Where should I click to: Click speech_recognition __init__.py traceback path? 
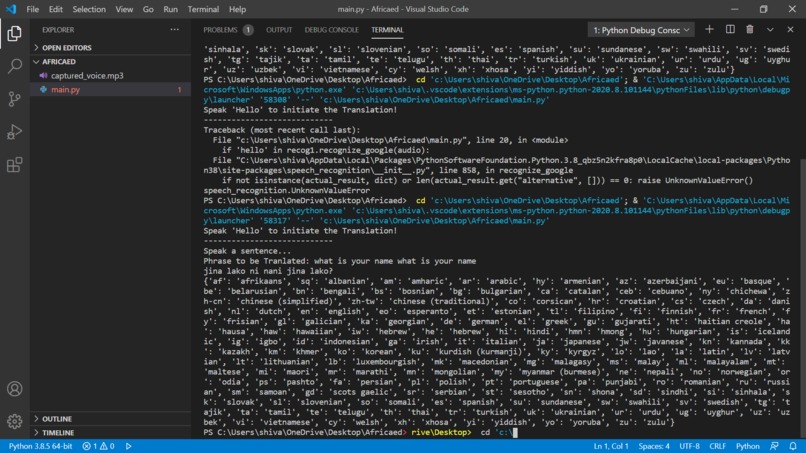(x=496, y=165)
